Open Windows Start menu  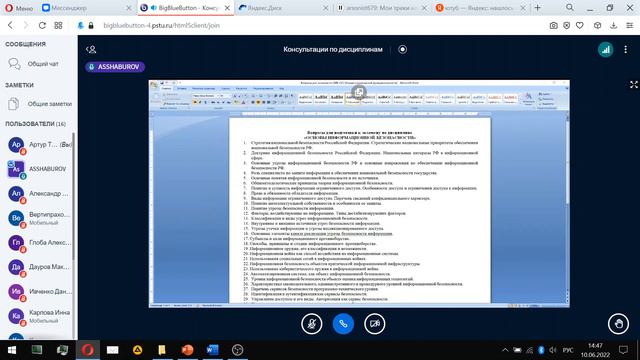point(11,350)
